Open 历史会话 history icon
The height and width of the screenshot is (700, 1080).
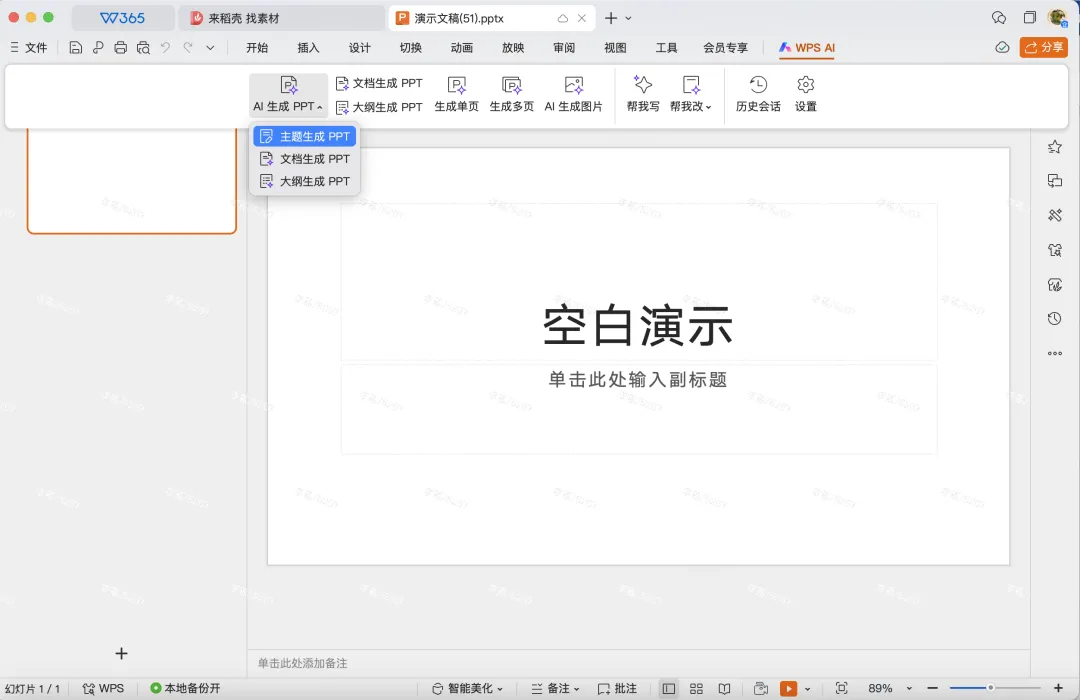[758, 85]
